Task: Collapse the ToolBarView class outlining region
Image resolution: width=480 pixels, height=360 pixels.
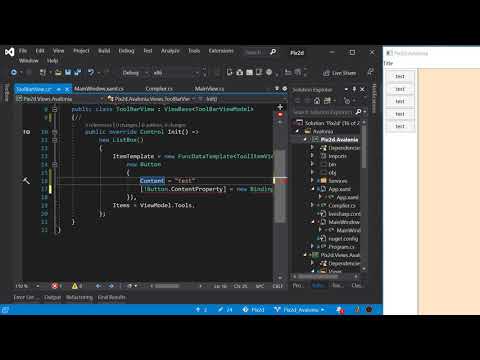Action: click(x=55, y=109)
